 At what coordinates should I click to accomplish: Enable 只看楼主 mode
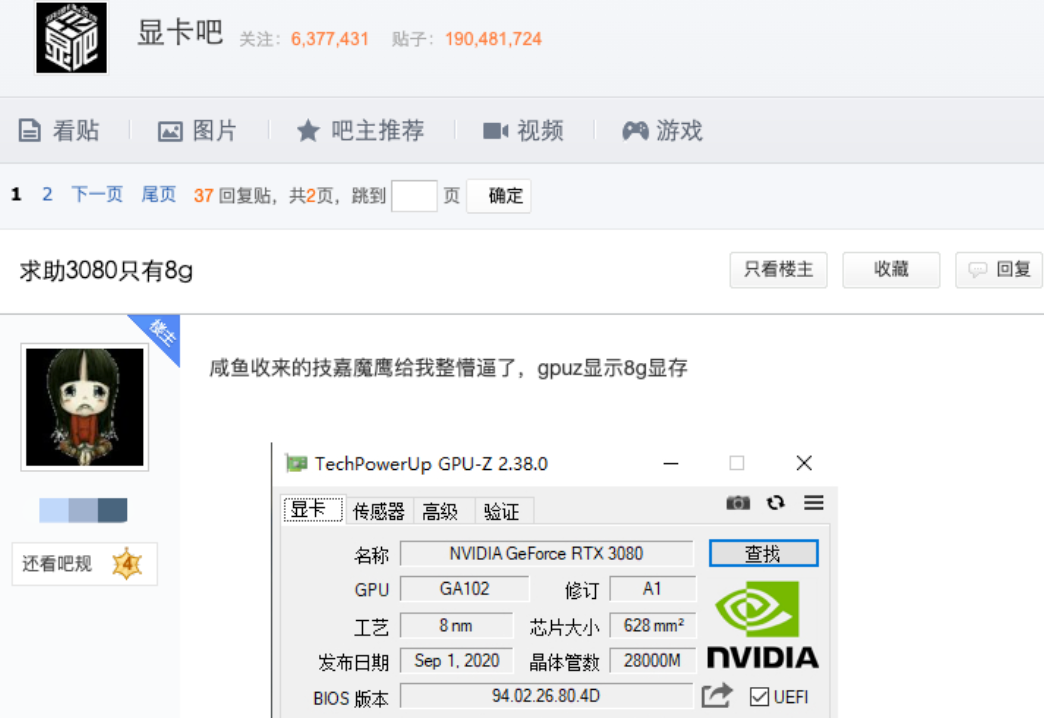tap(778, 269)
